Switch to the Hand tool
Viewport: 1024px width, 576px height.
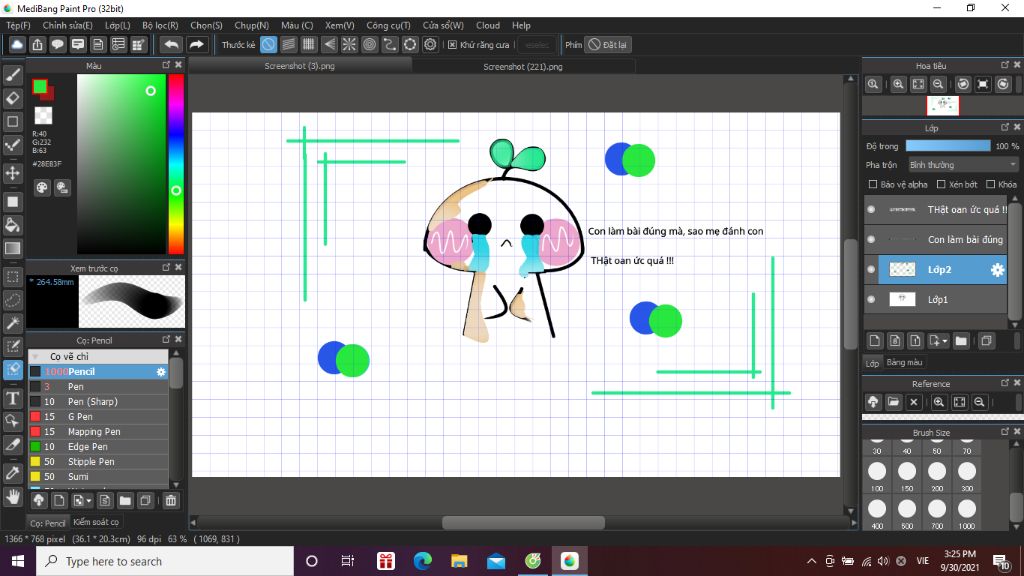12,498
